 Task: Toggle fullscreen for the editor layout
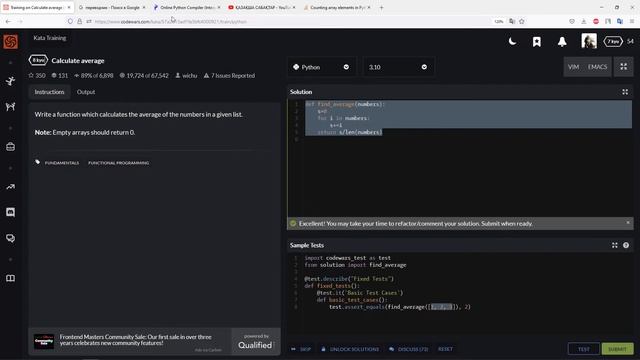pos(624,67)
